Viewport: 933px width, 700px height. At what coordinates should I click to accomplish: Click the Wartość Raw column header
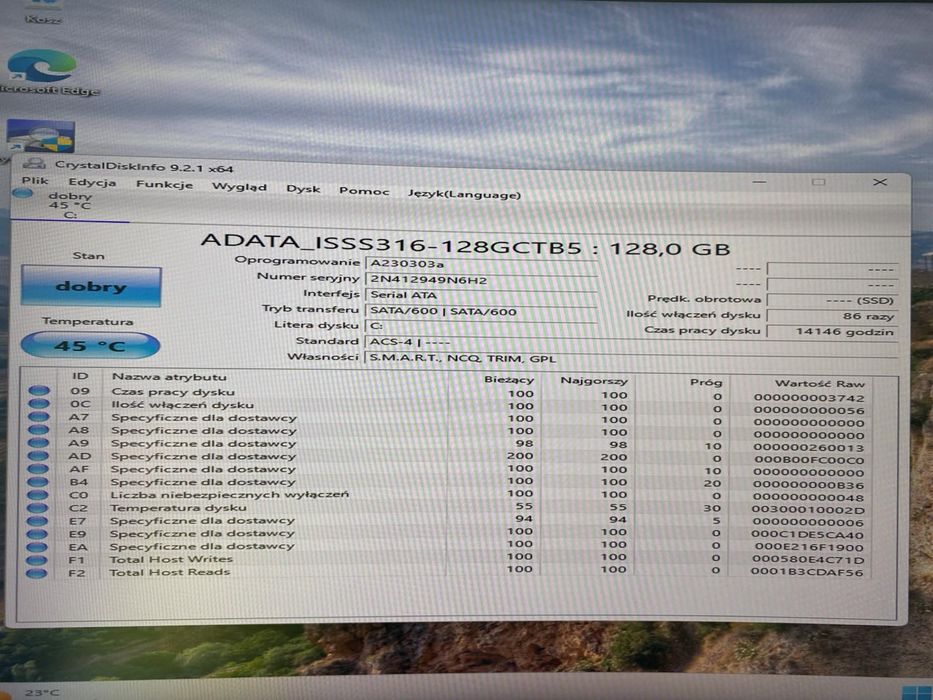pyautogui.click(x=819, y=384)
